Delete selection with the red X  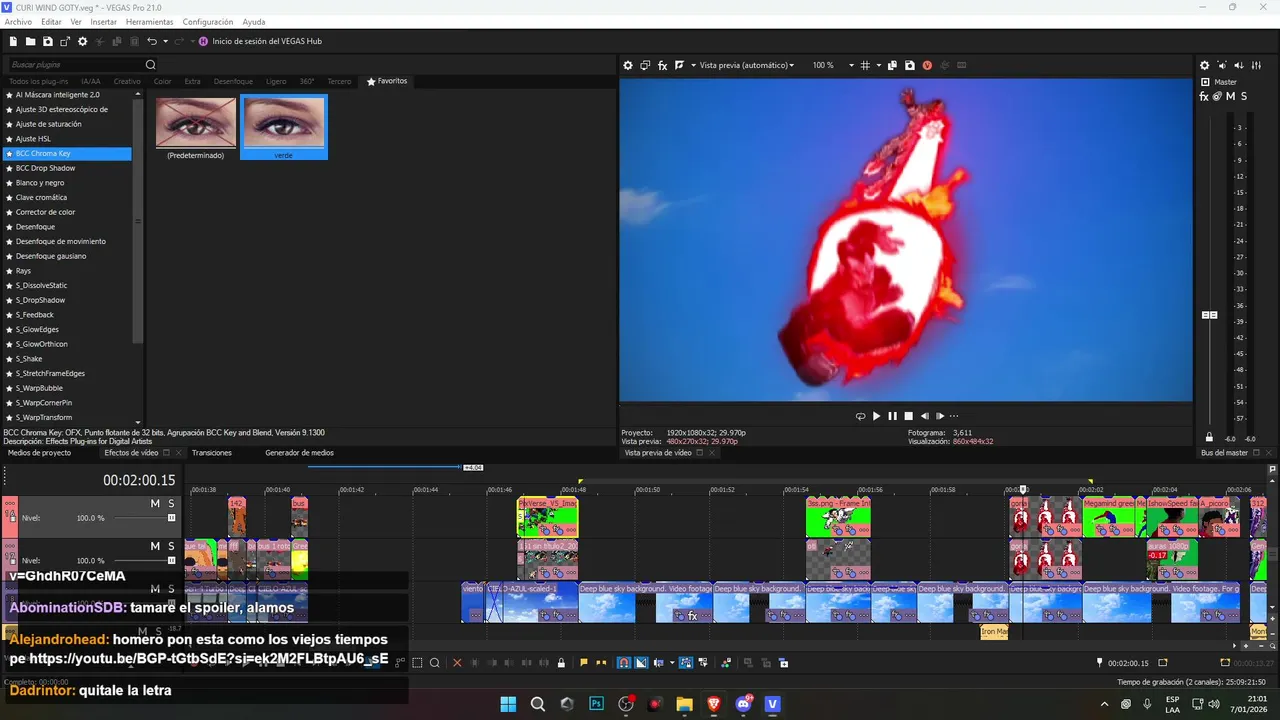click(x=457, y=663)
